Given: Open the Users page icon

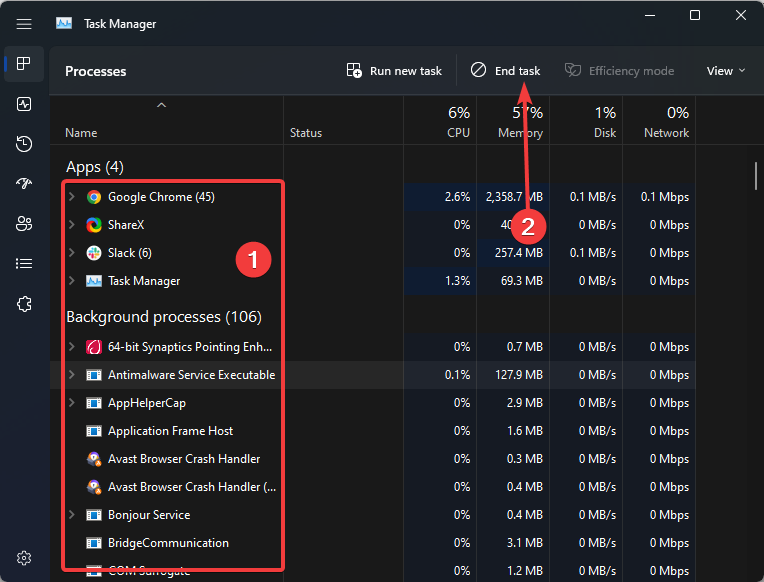Looking at the screenshot, I should tap(24, 224).
